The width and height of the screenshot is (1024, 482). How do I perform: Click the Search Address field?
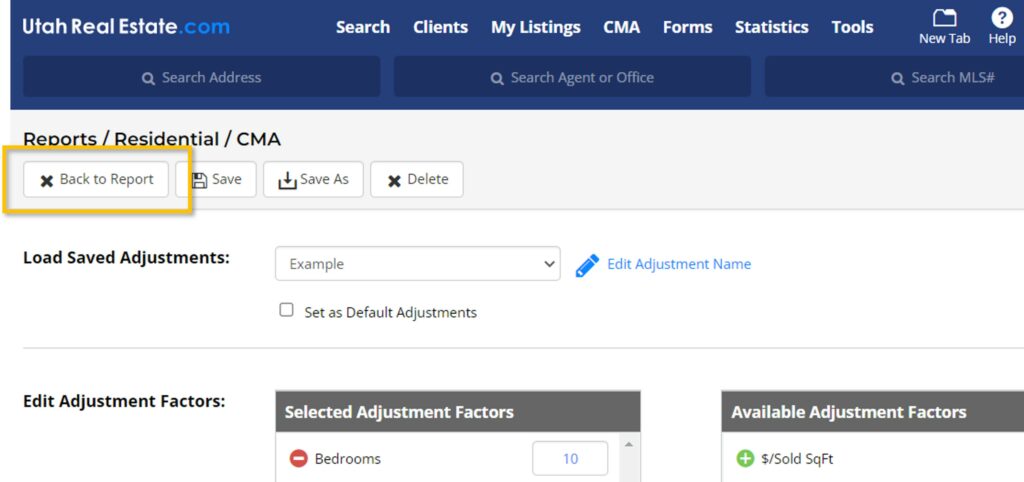click(201, 77)
